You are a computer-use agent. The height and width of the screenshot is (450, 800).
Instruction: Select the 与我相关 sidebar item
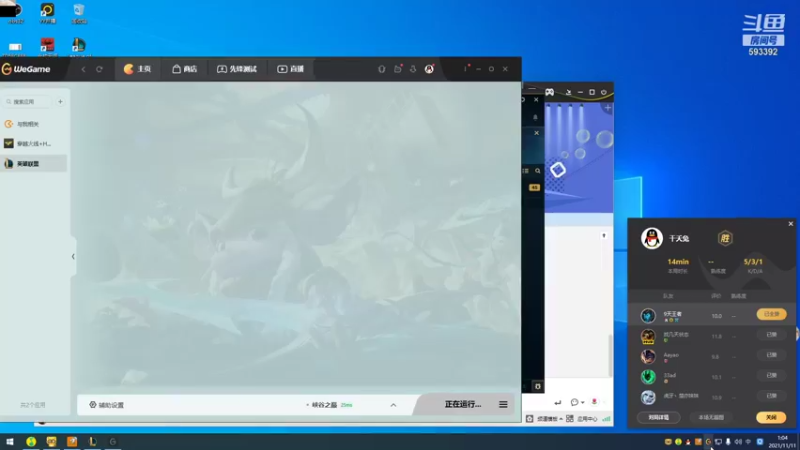pyautogui.click(x=34, y=124)
